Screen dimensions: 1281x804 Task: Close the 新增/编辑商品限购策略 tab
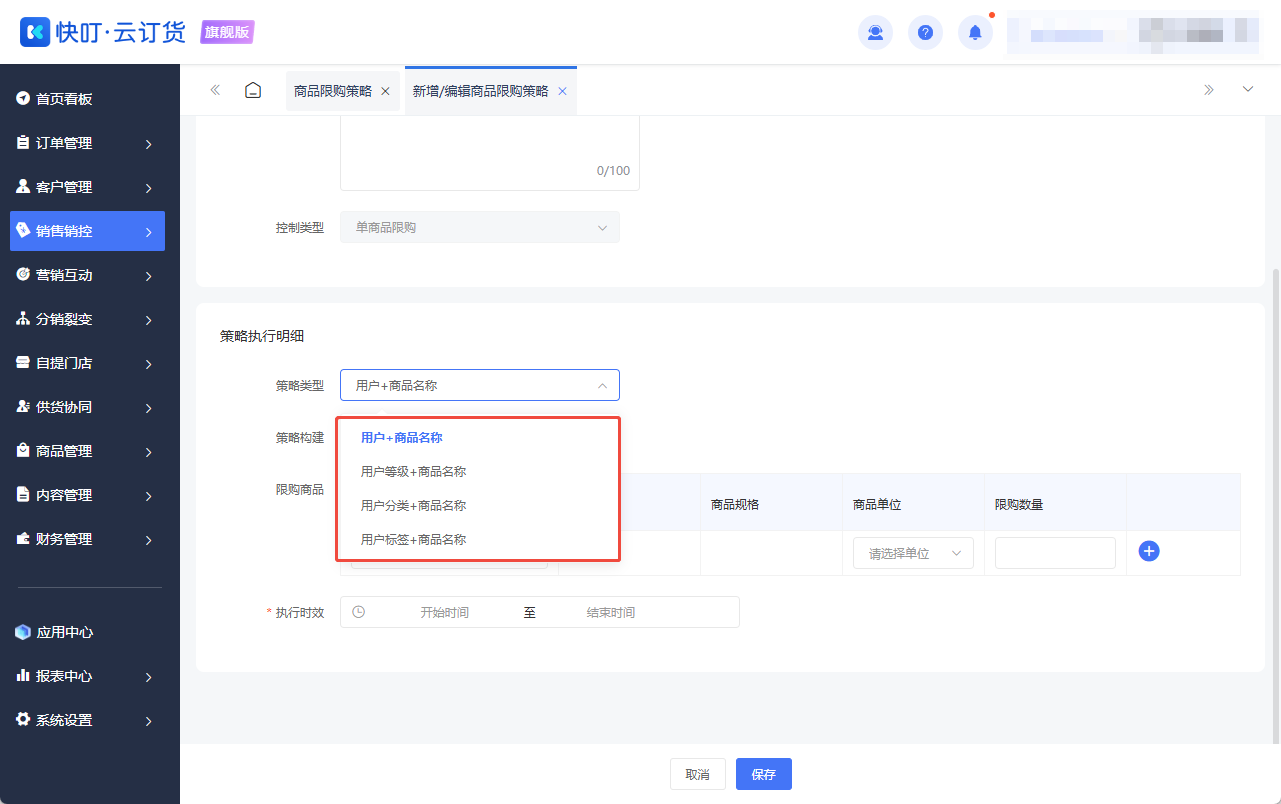[x=562, y=91]
